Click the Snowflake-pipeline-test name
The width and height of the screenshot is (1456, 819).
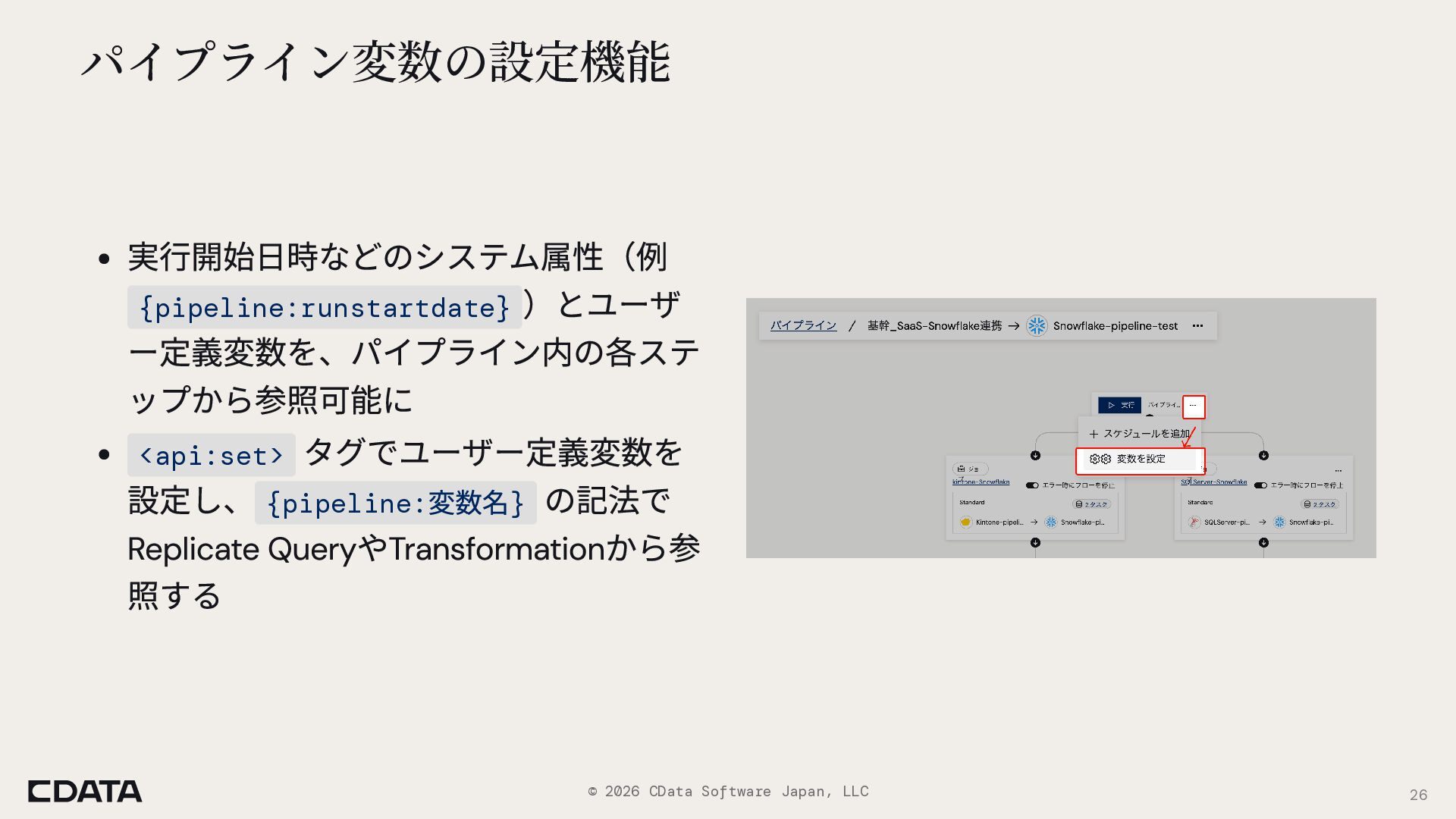coord(1115,326)
